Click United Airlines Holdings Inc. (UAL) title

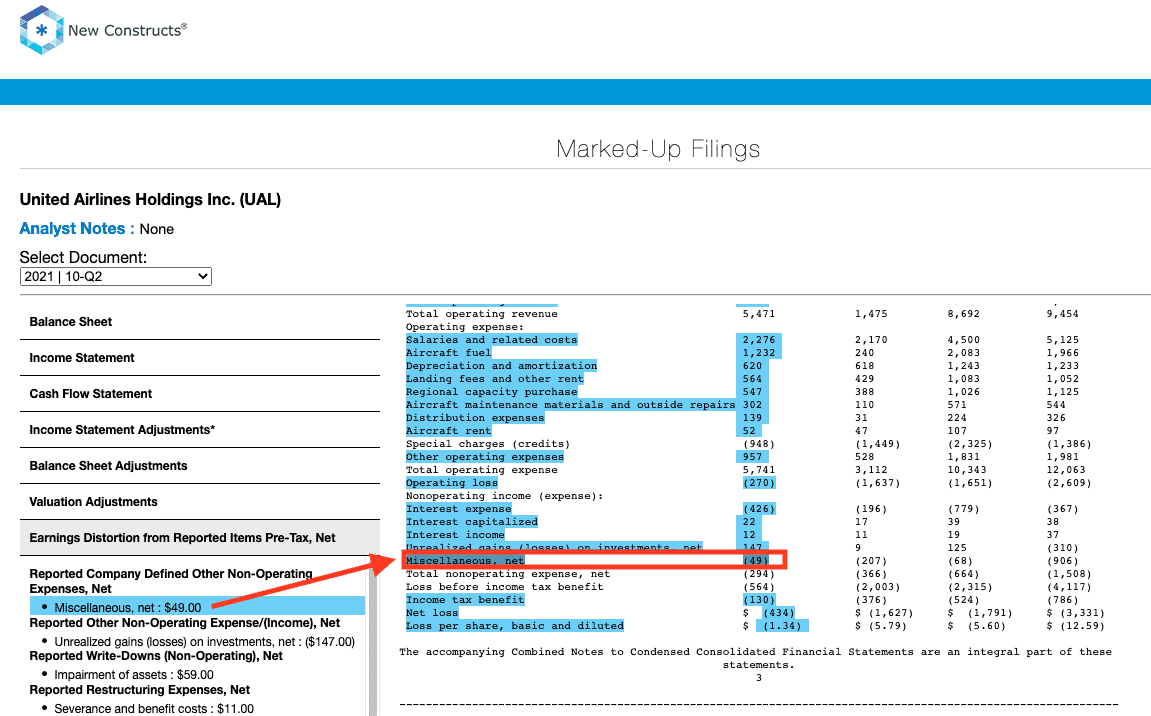click(150, 200)
